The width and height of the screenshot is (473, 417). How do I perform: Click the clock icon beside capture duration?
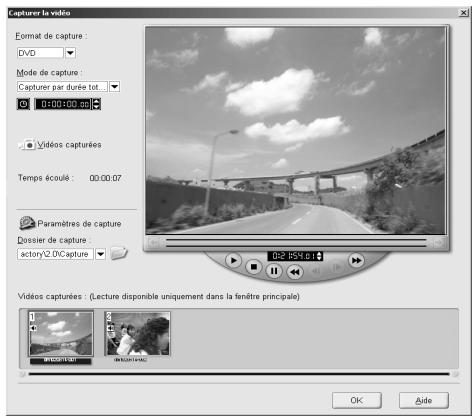tap(23, 104)
